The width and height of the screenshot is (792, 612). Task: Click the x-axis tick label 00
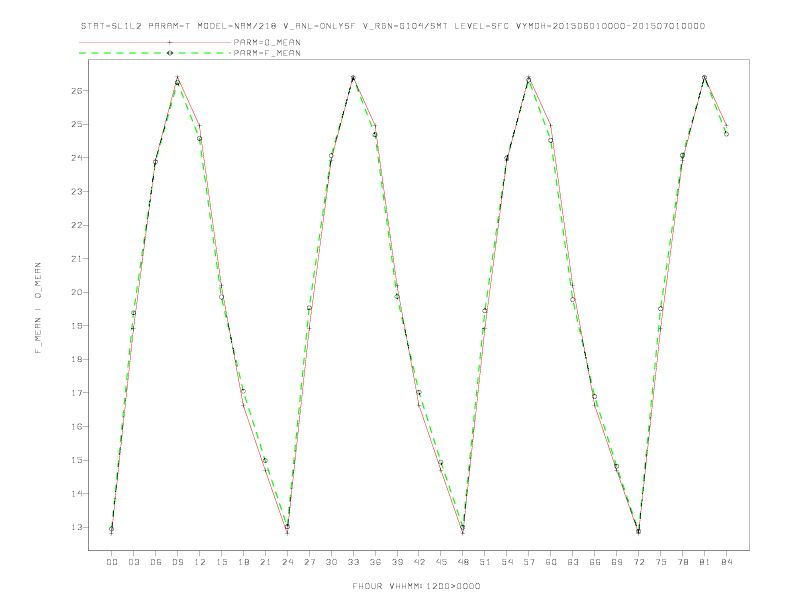tap(112, 562)
